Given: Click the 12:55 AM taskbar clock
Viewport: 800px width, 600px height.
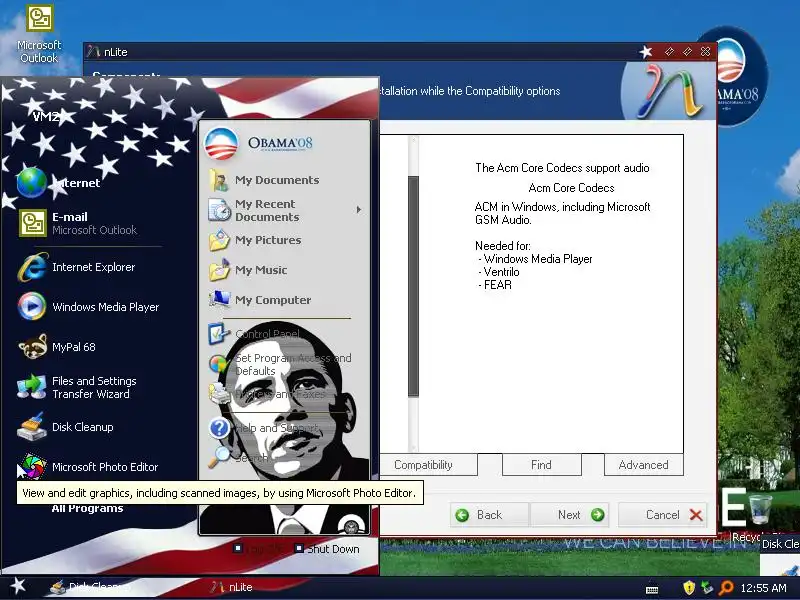Looking at the screenshot, I should pyautogui.click(x=763, y=588).
